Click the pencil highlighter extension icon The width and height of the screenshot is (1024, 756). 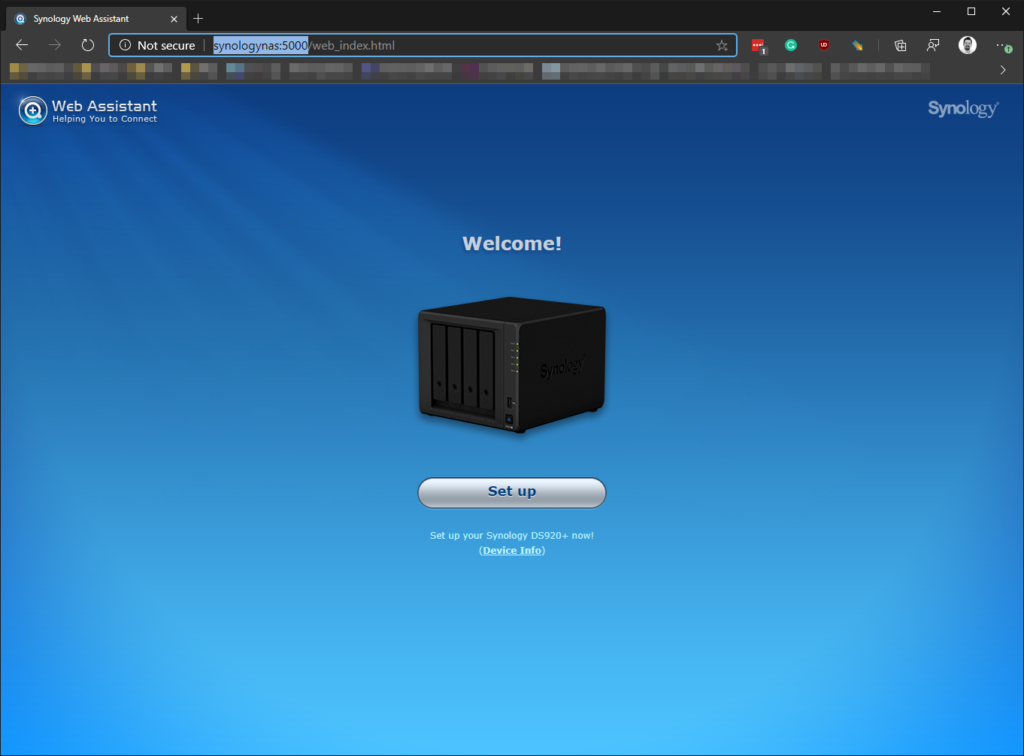(x=857, y=45)
